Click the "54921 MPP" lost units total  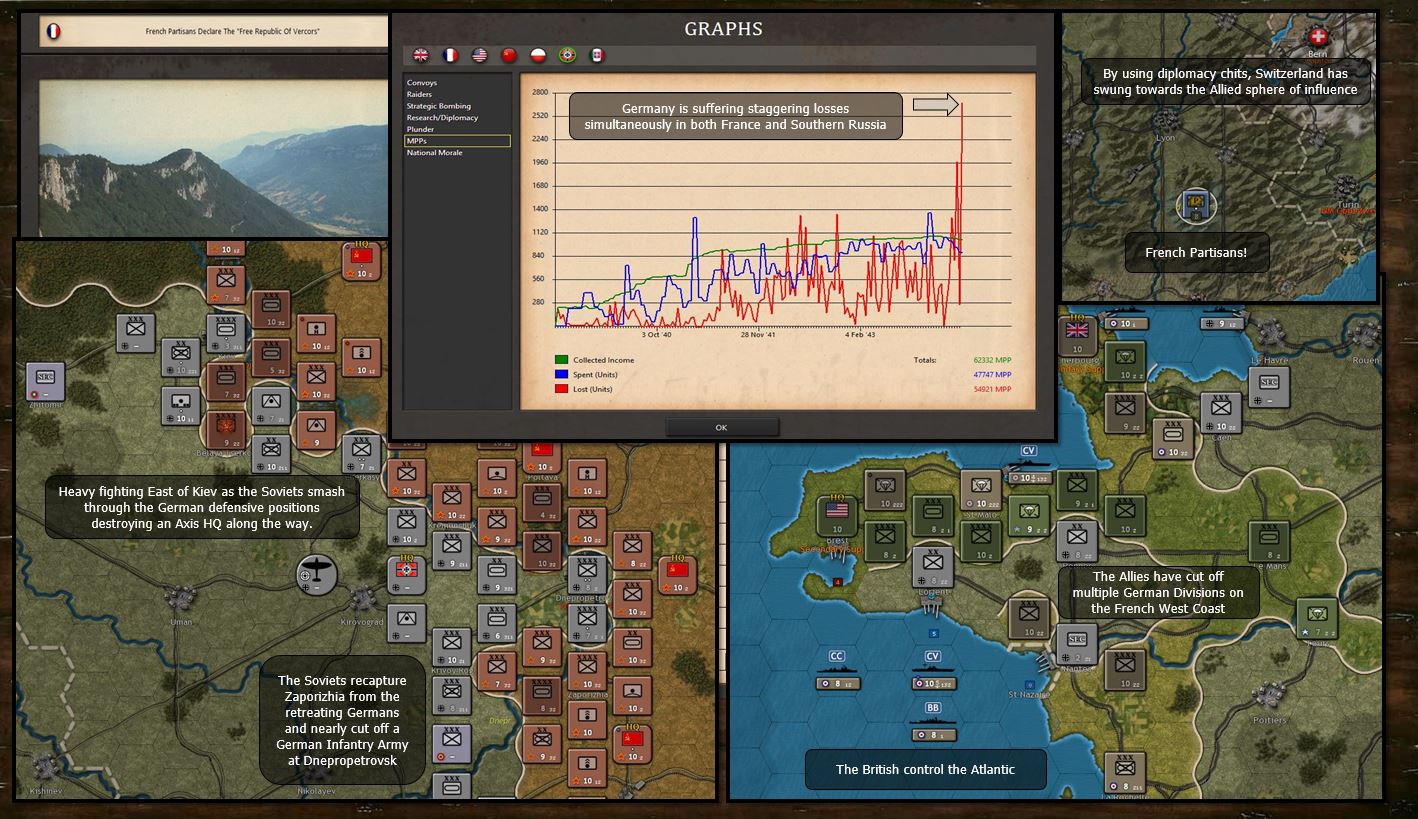pyautogui.click(x=991, y=389)
